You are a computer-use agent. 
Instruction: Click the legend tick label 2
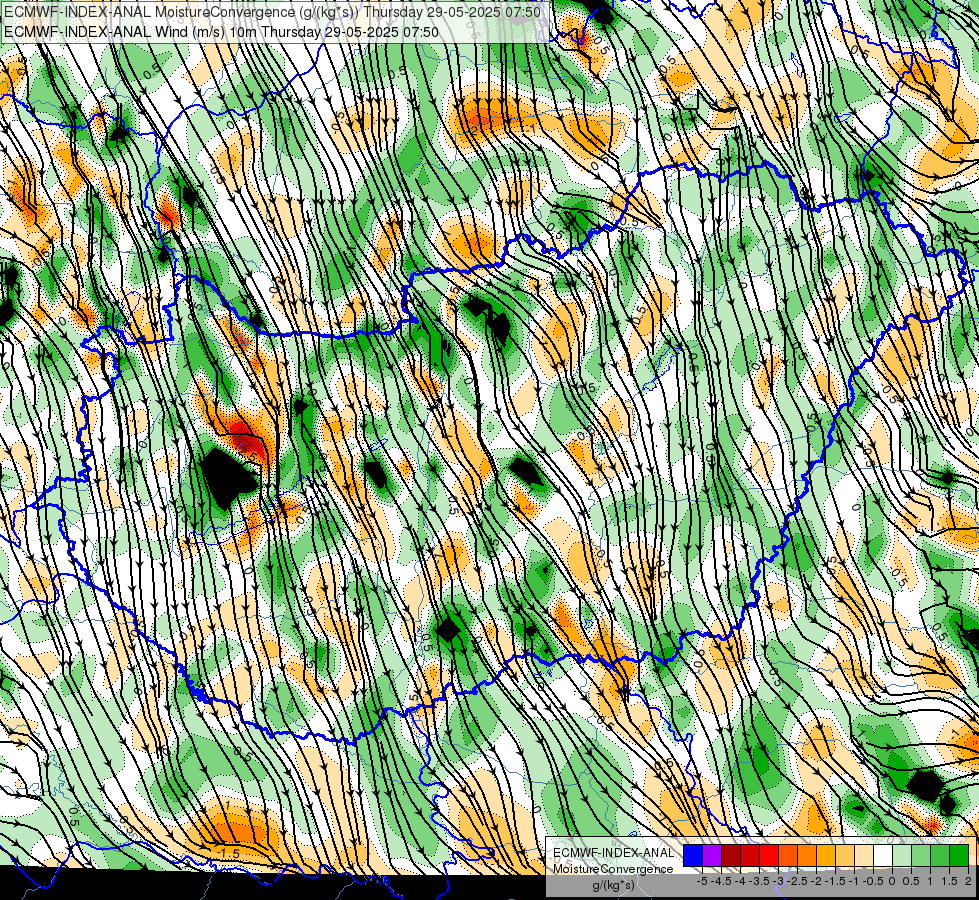click(968, 881)
